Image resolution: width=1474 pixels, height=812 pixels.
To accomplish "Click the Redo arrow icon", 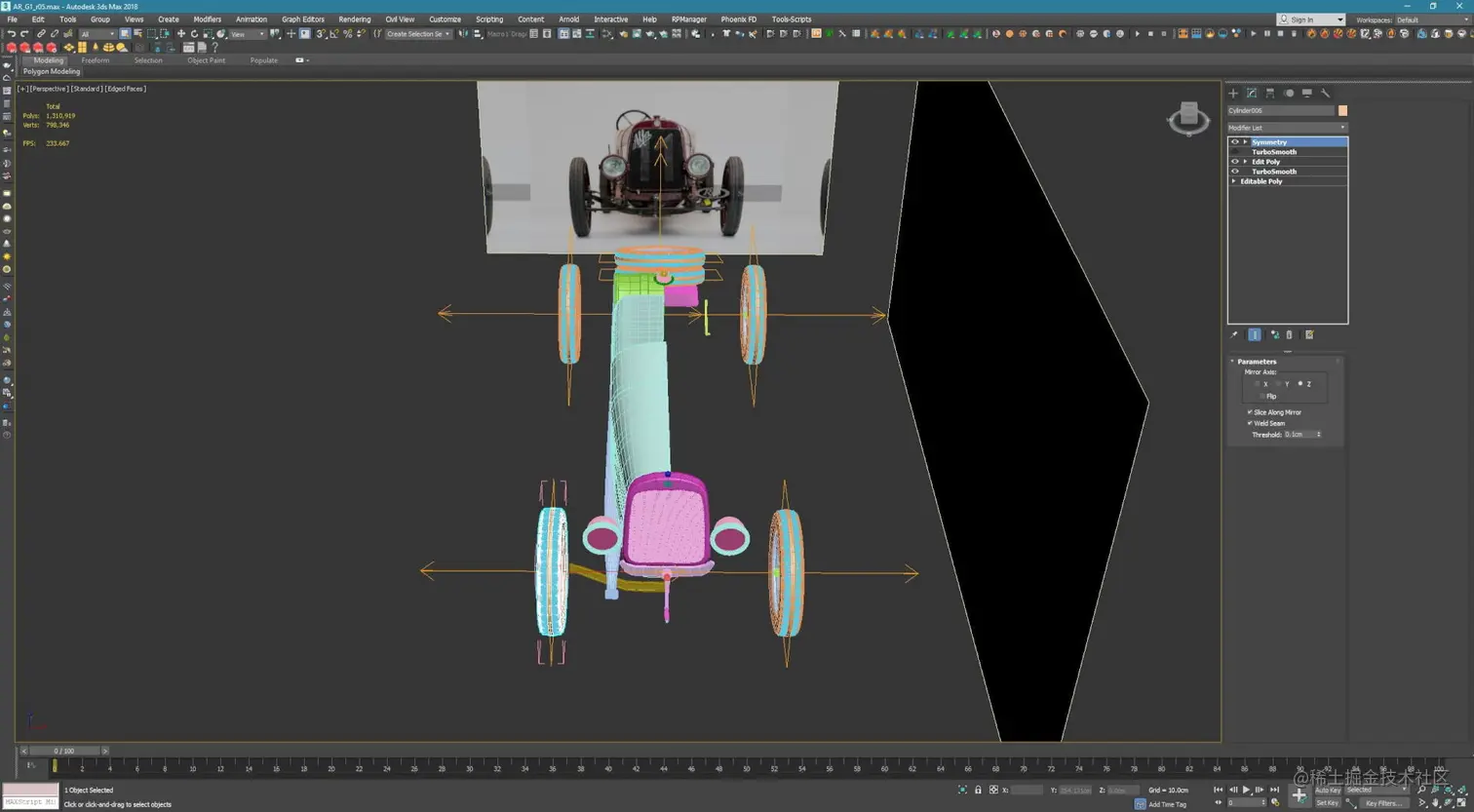I will (x=24, y=34).
